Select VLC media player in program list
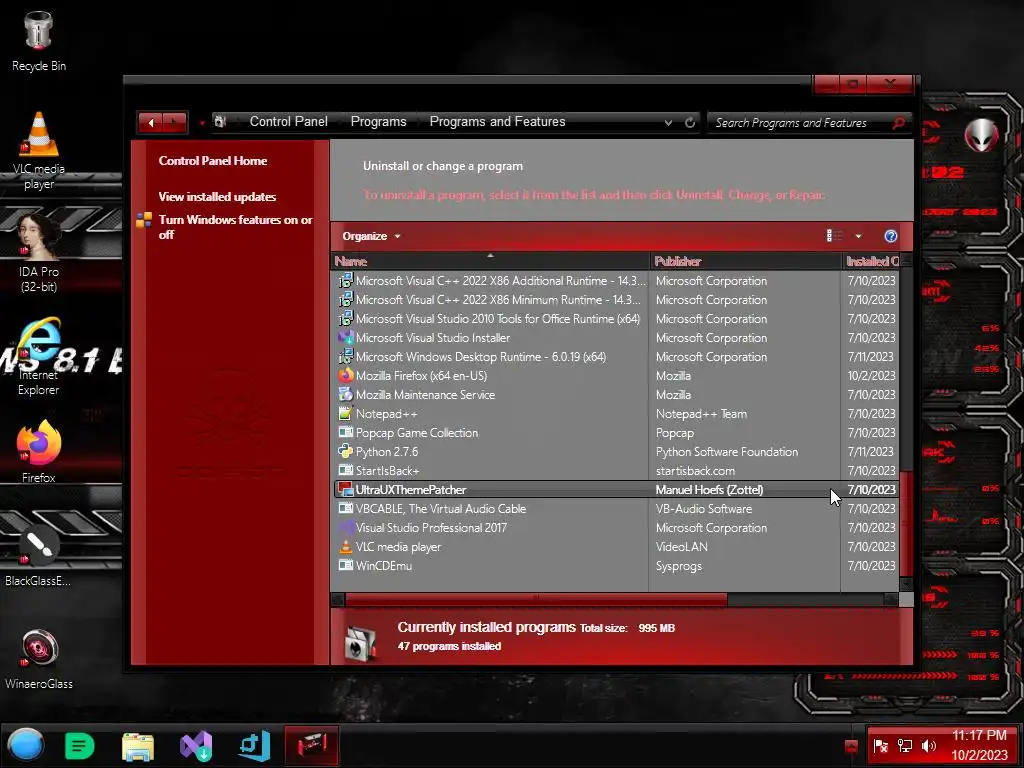The image size is (1024, 768). (616, 547)
